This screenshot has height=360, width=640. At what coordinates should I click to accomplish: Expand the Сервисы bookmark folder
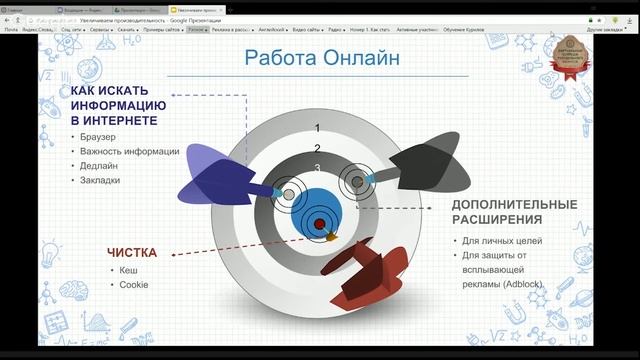click(x=101, y=30)
